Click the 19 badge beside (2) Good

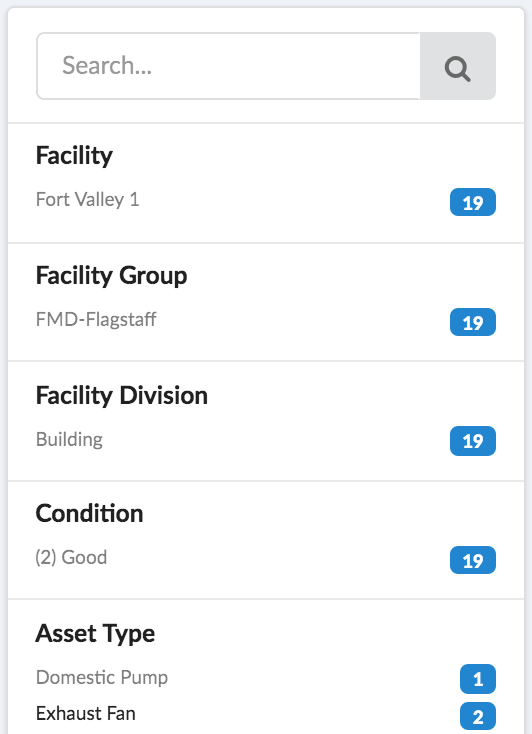[x=473, y=560]
